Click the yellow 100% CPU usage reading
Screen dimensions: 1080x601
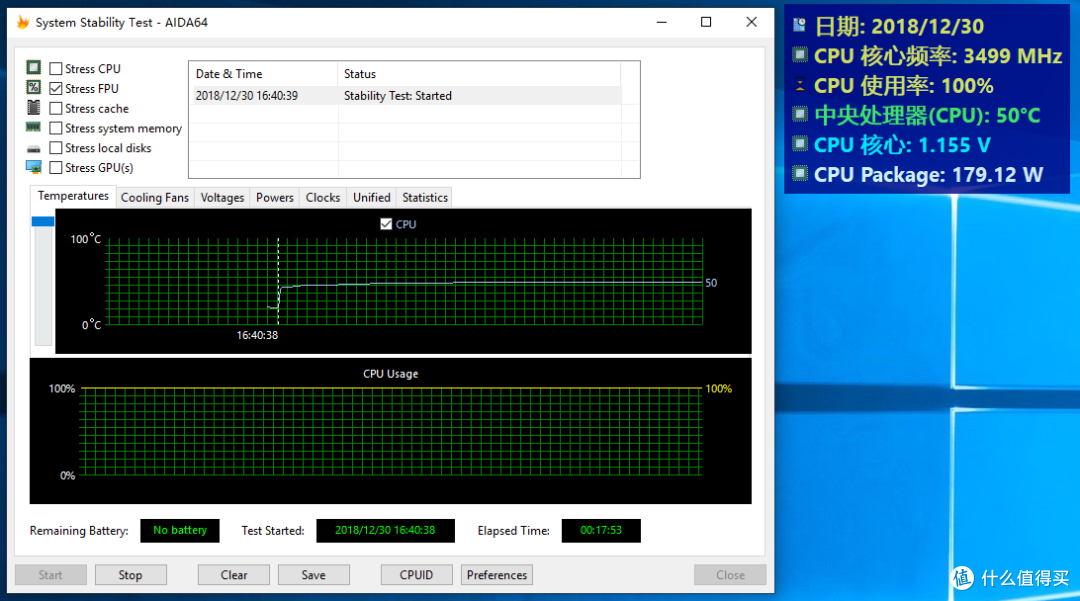tap(718, 388)
